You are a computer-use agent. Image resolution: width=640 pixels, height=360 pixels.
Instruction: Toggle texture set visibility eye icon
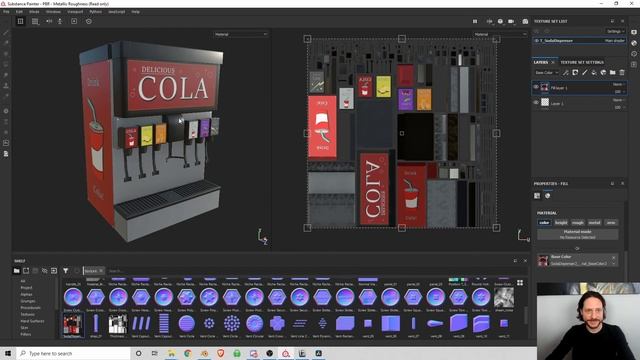(536, 41)
